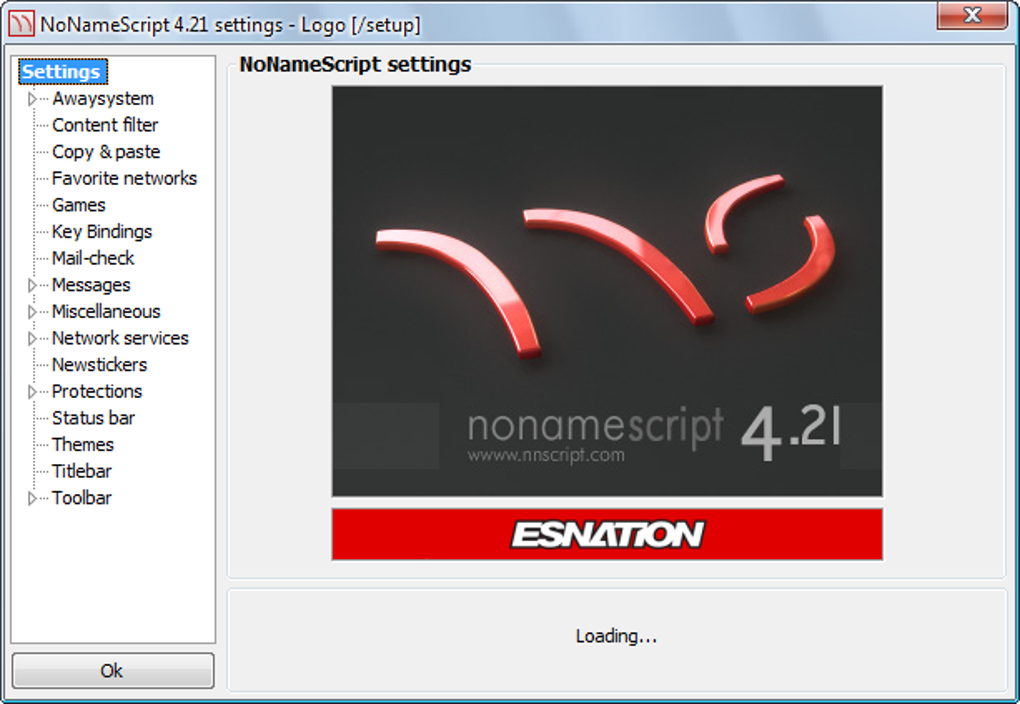
Task: Expand the Miscellaneous tree node
Action: pyautogui.click(x=31, y=312)
